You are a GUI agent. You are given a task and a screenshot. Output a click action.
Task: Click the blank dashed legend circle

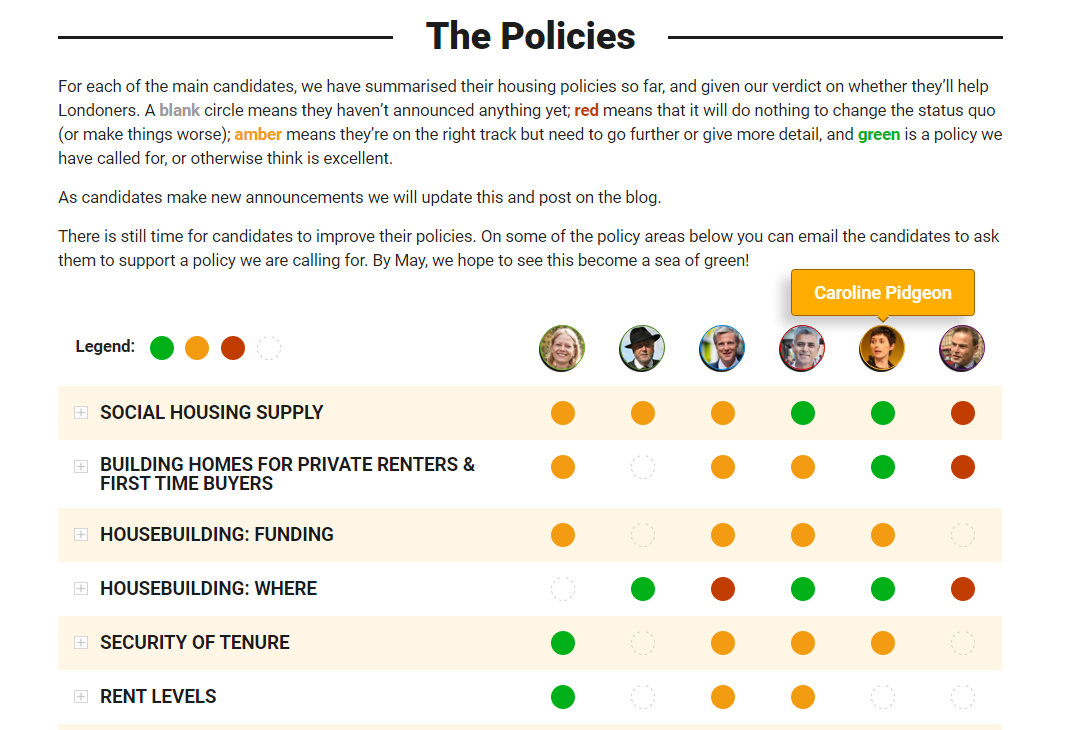pyautogui.click(x=269, y=348)
